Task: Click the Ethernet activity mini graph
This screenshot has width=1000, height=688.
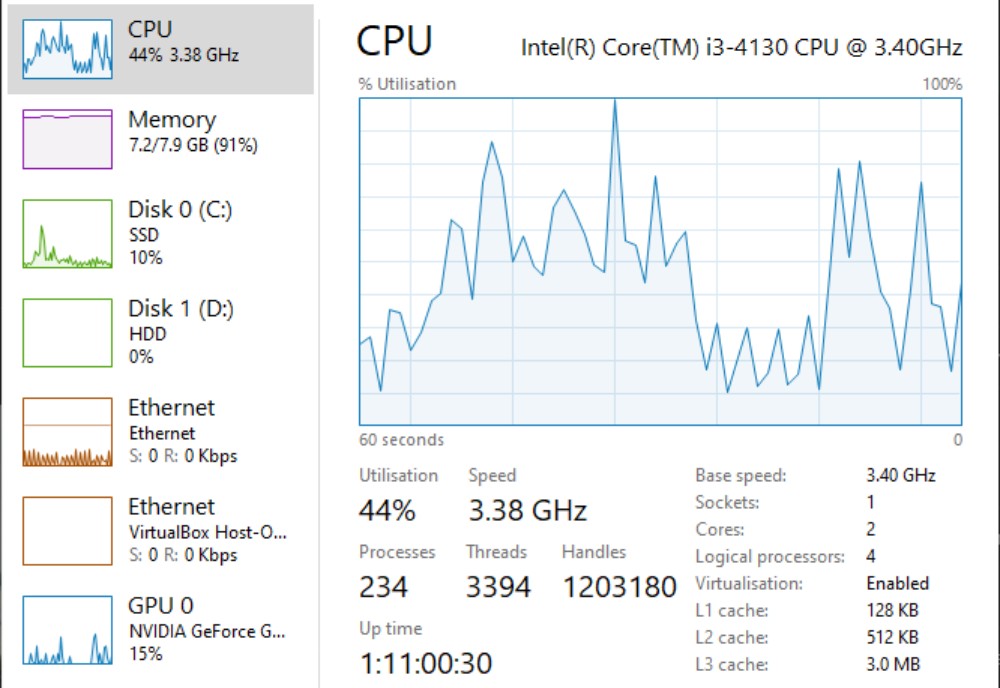Action: coord(65,432)
